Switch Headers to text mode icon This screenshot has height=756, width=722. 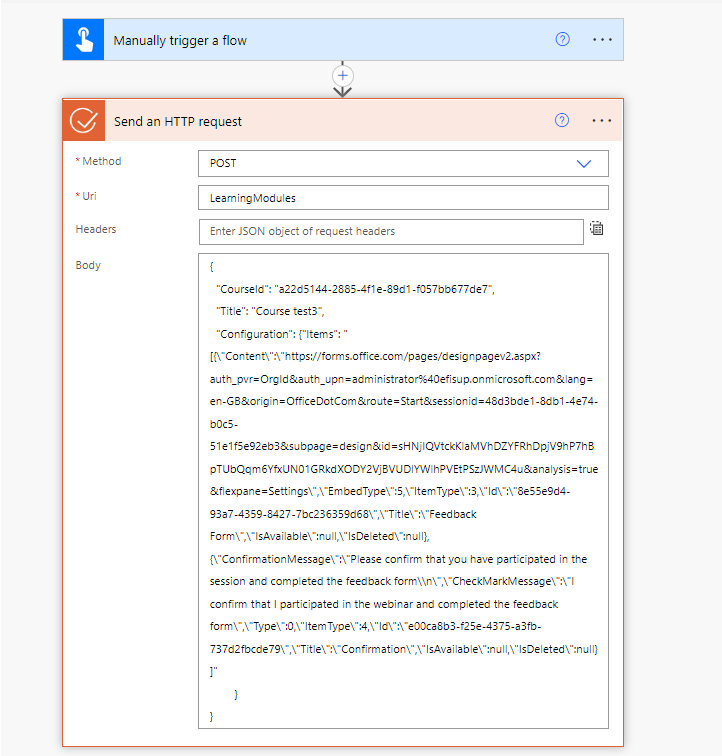tap(597, 229)
